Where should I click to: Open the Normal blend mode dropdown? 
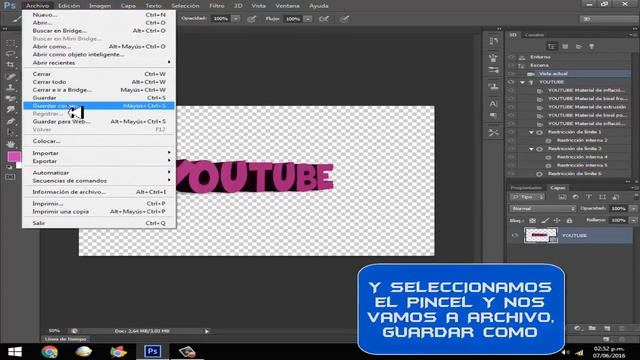[542, 209]
